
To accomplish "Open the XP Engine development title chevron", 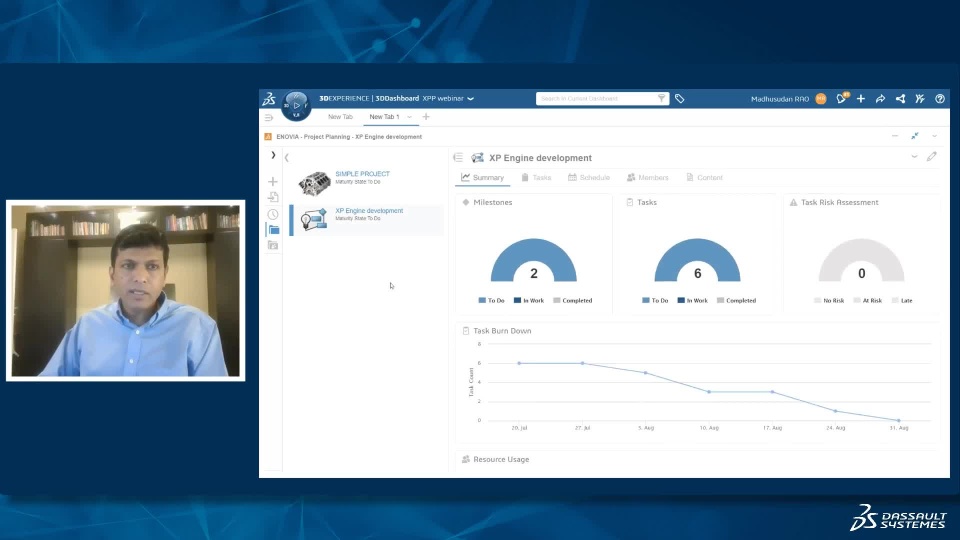I will [x=914, y=157].
